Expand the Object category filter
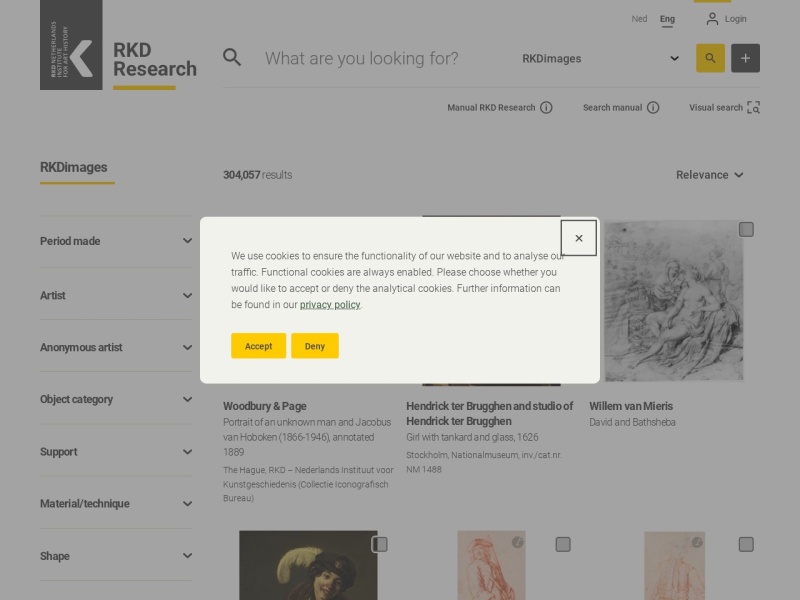 (x=116, y=399)
